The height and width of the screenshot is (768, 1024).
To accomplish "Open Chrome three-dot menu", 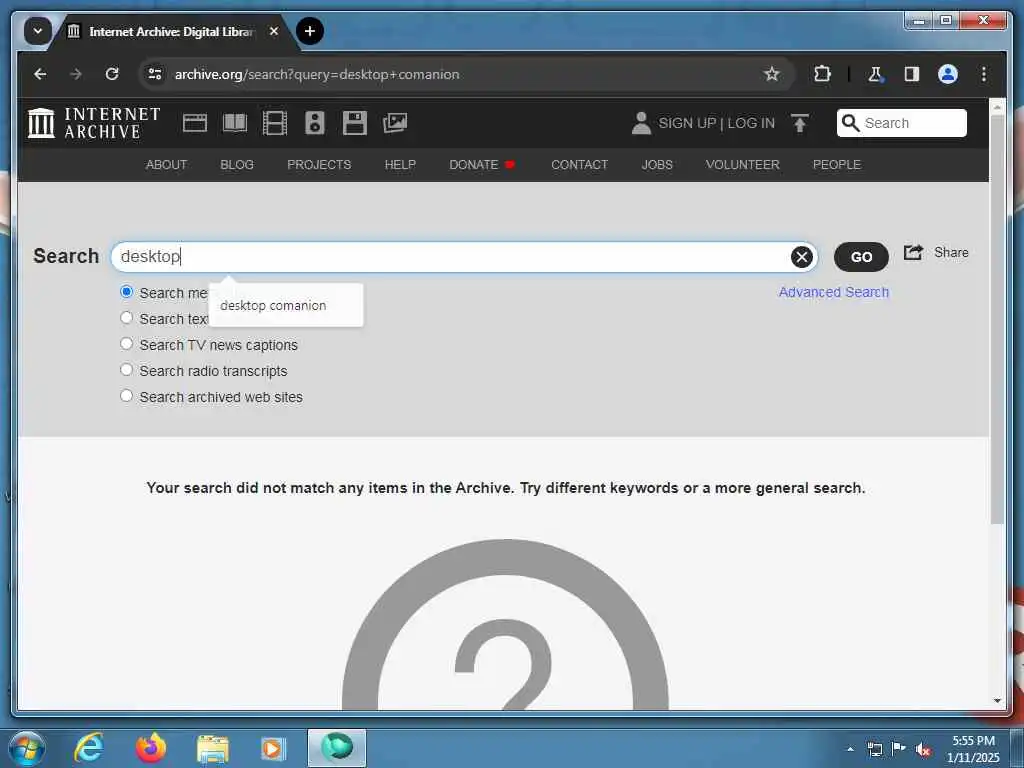I will click(984, 74).
